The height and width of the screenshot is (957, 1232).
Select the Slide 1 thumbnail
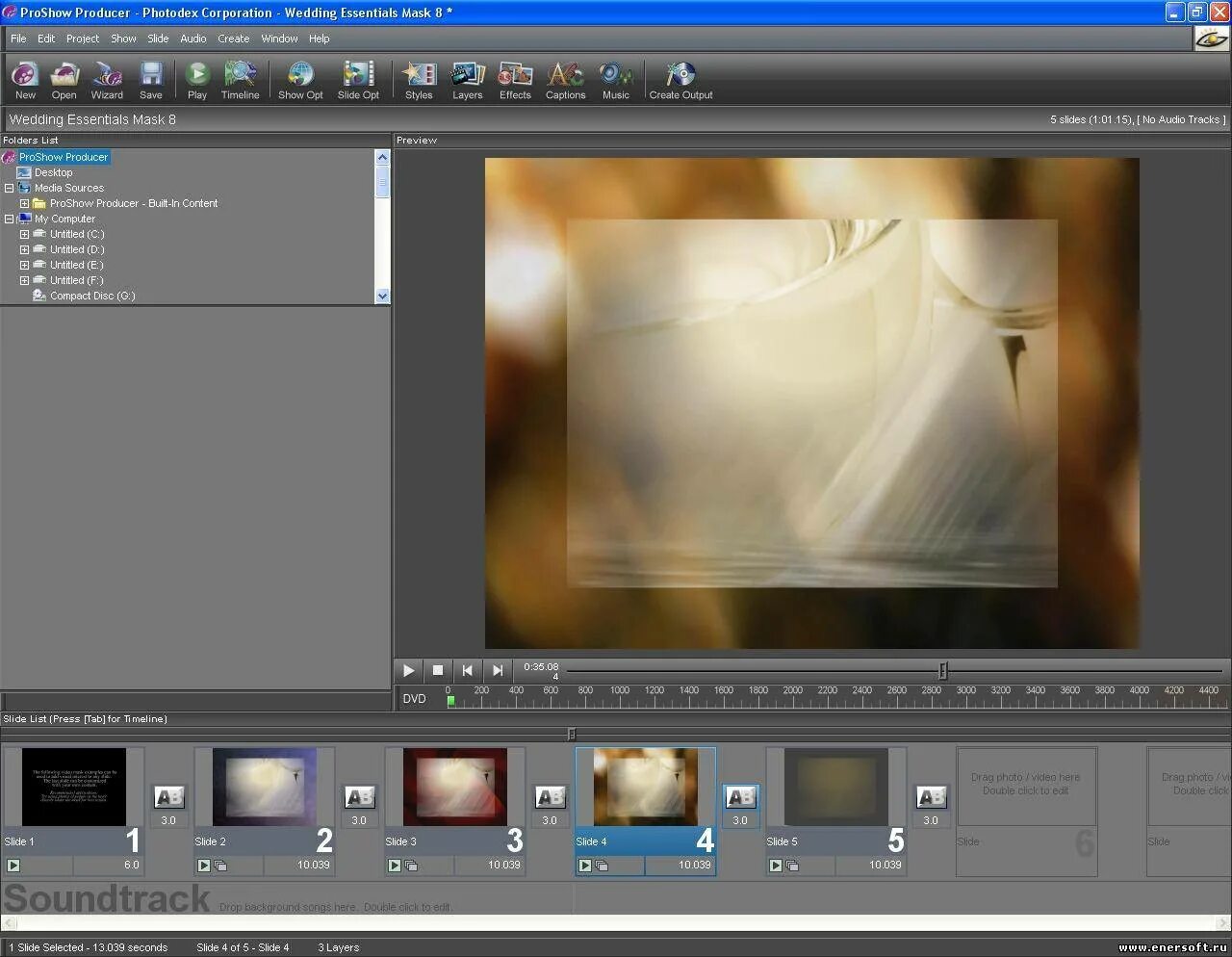pyautogui.click(x=74, y=788)
